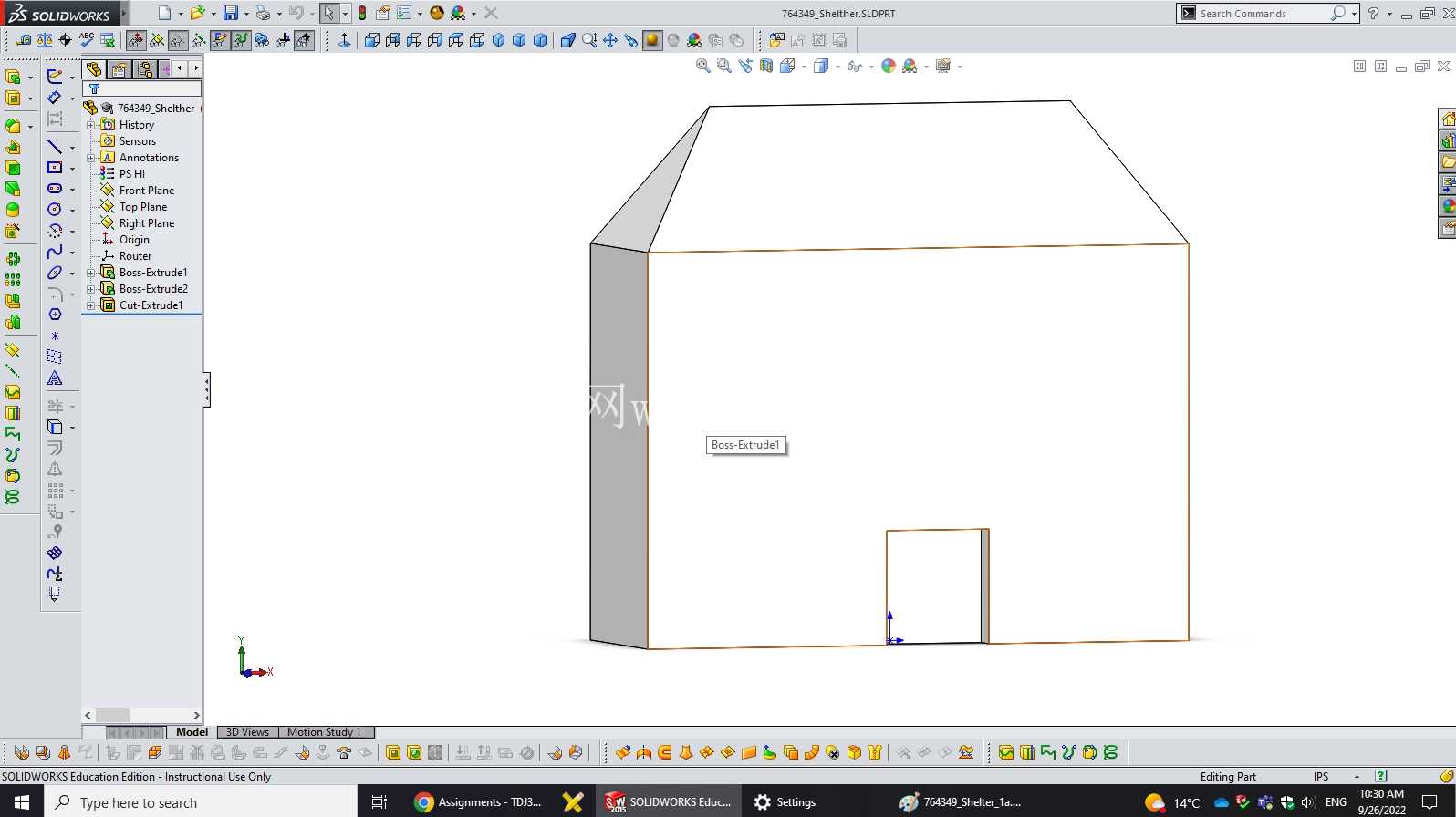Click the Spell Check ABC icon

point(87,40)
